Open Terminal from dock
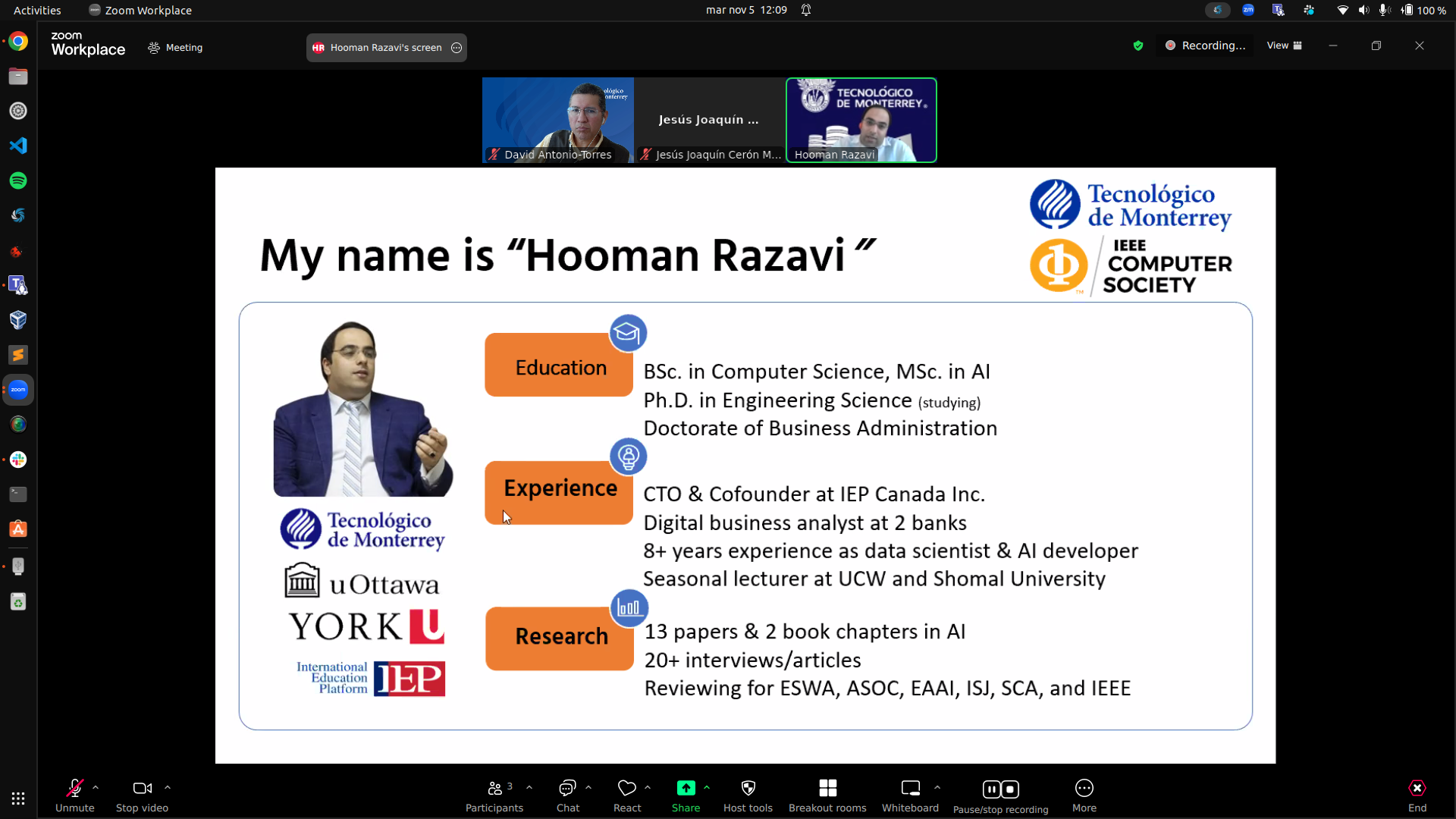 [18, 494]
